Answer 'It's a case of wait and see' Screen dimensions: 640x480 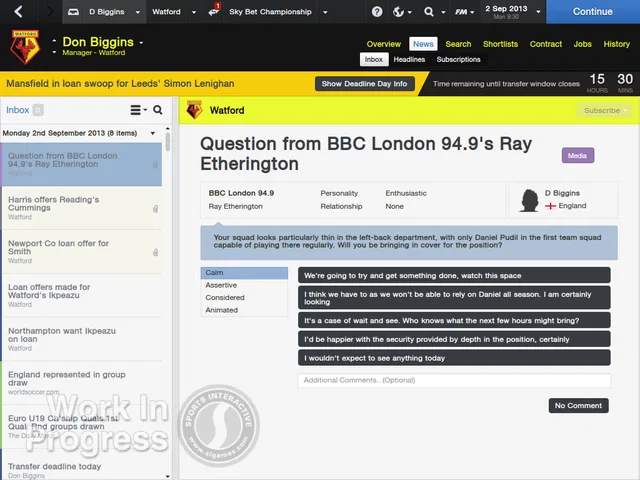click(454, 320)
